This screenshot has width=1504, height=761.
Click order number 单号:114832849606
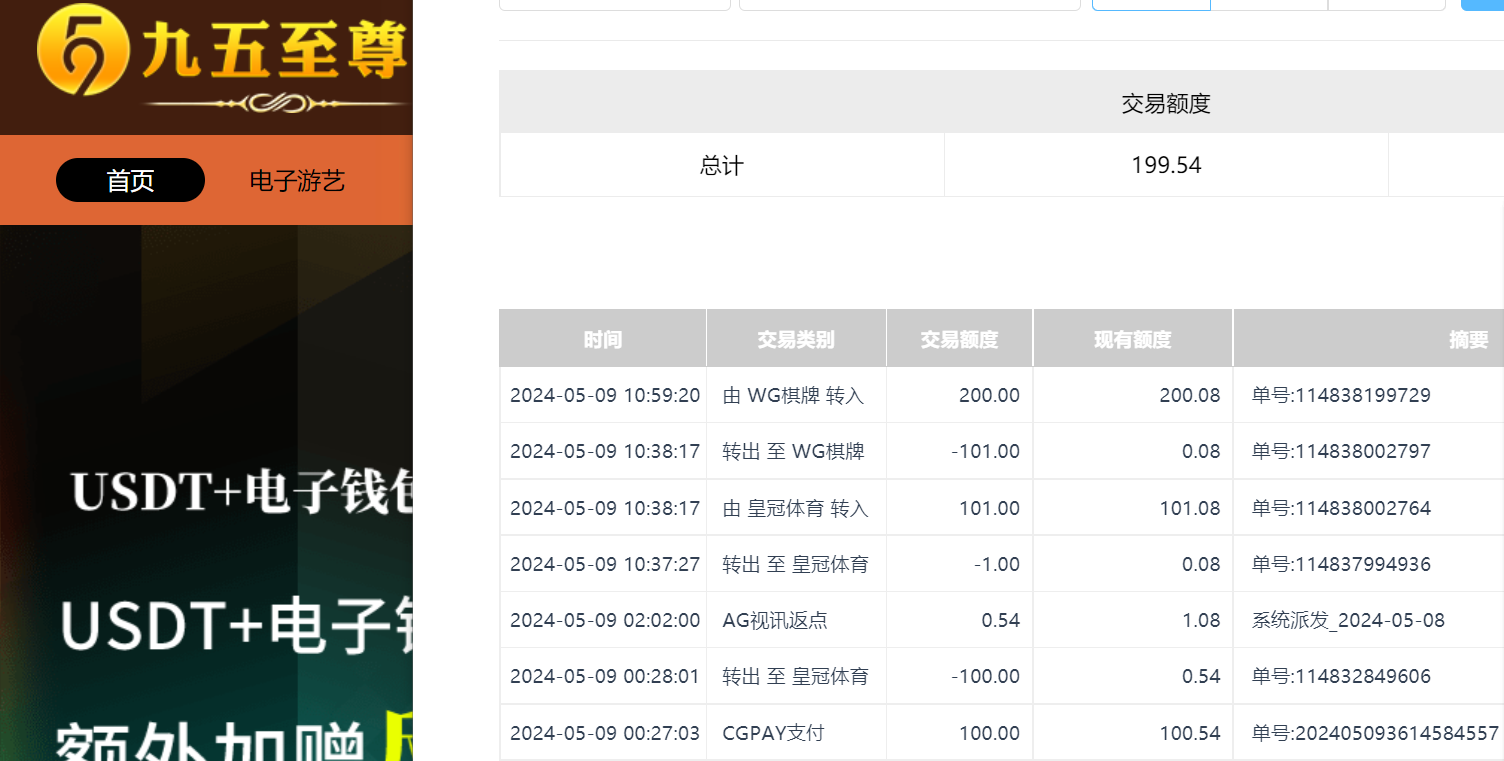(1341, 676)
